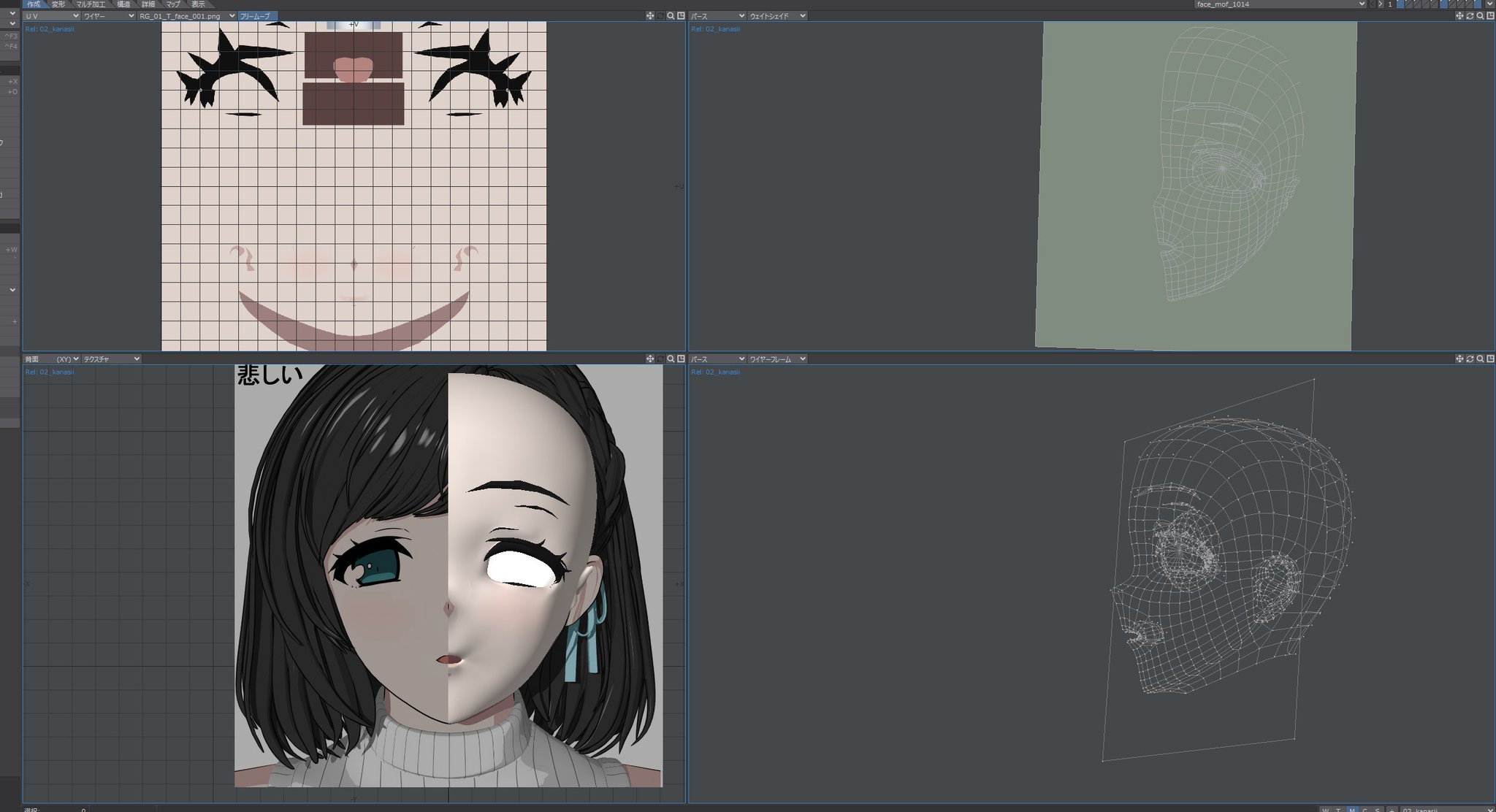Image resolution: width=1496 pixels, height=812 pixels.
Task: Select the fit-view icon in the UV editor toolbar
Action: click(x=681, y=15)
